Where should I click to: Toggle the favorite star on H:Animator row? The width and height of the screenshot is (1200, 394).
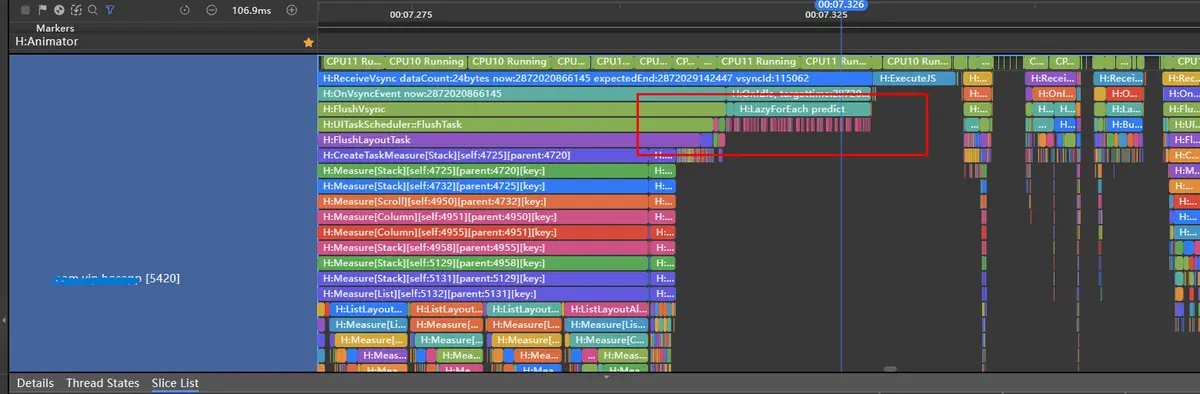point(308,43)
